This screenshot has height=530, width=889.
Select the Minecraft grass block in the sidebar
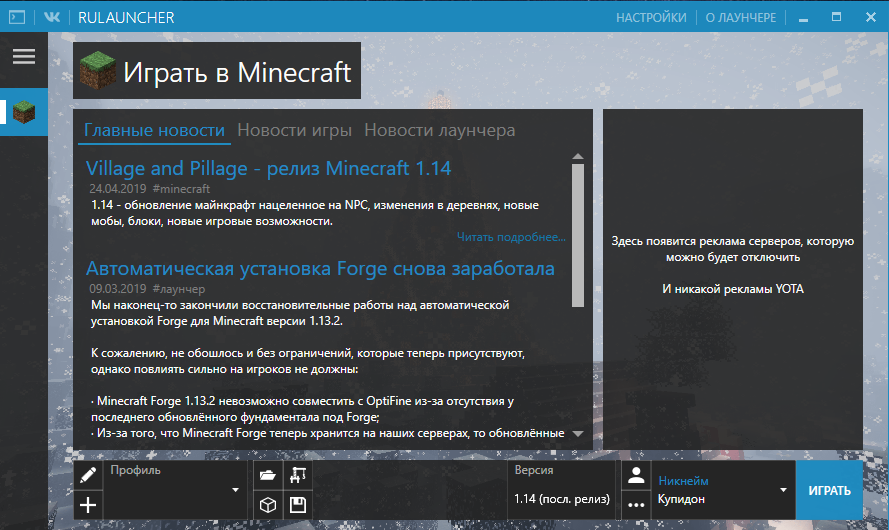(24, 112)
